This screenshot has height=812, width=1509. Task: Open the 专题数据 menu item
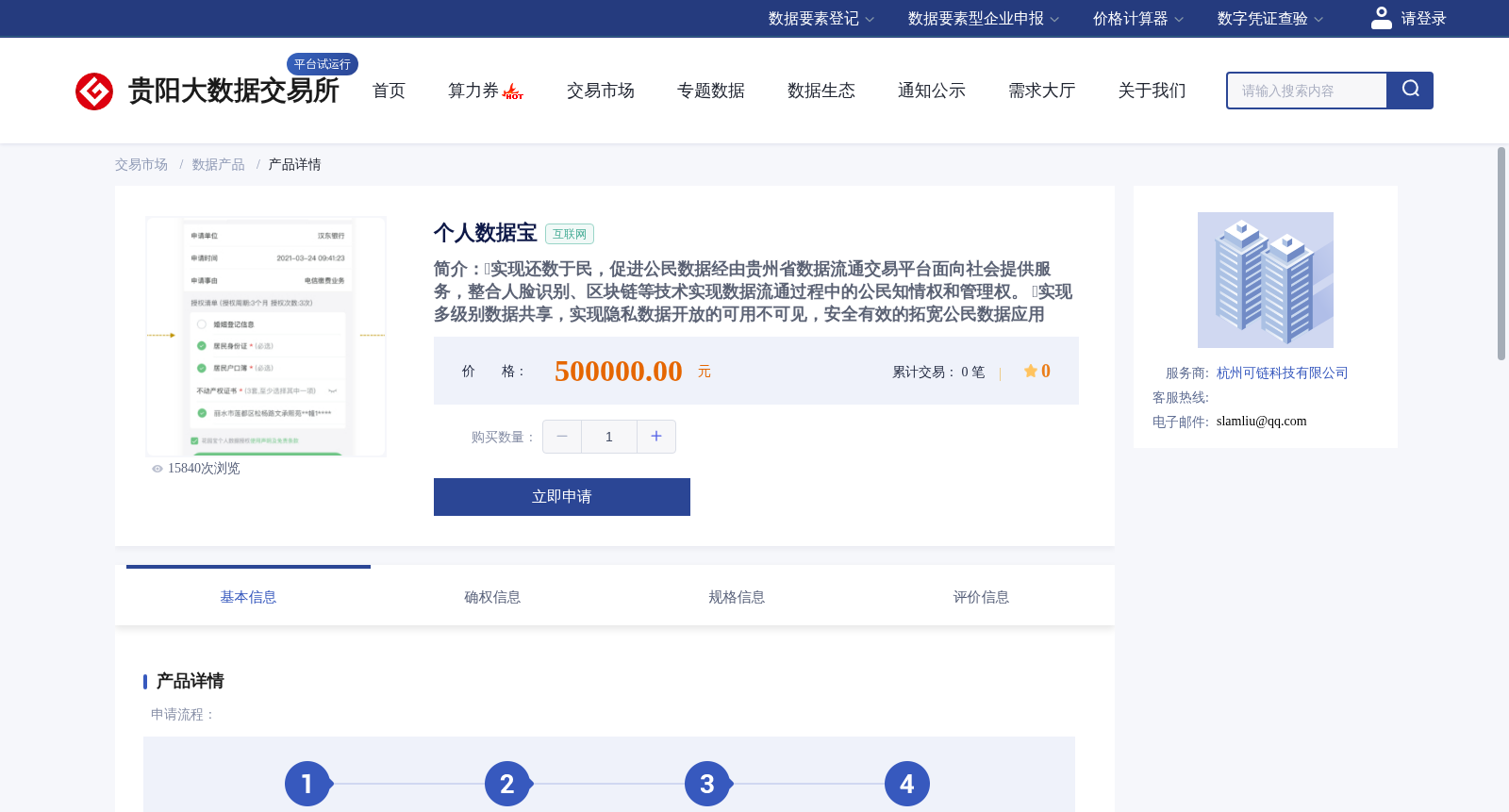(710, 91)
